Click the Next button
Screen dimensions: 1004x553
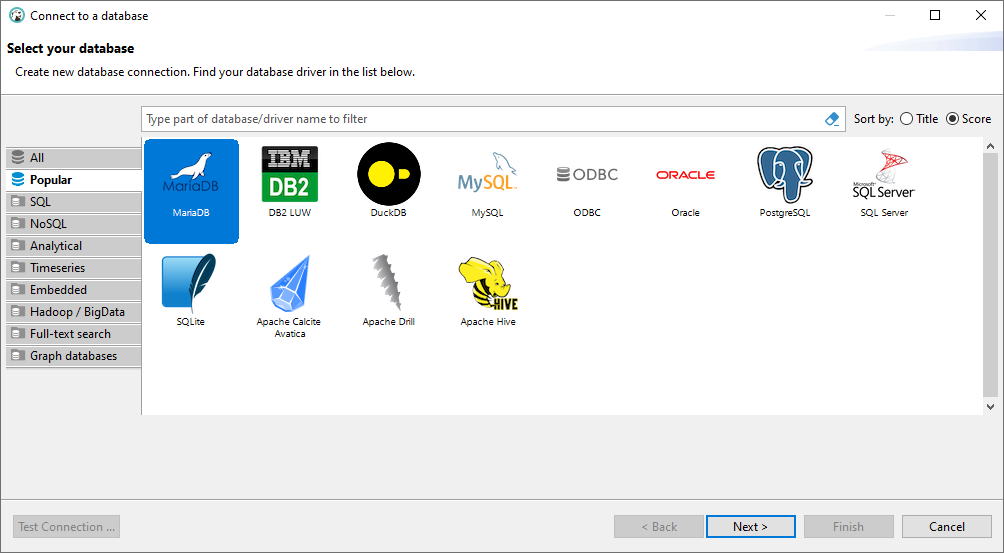point(750,527)
